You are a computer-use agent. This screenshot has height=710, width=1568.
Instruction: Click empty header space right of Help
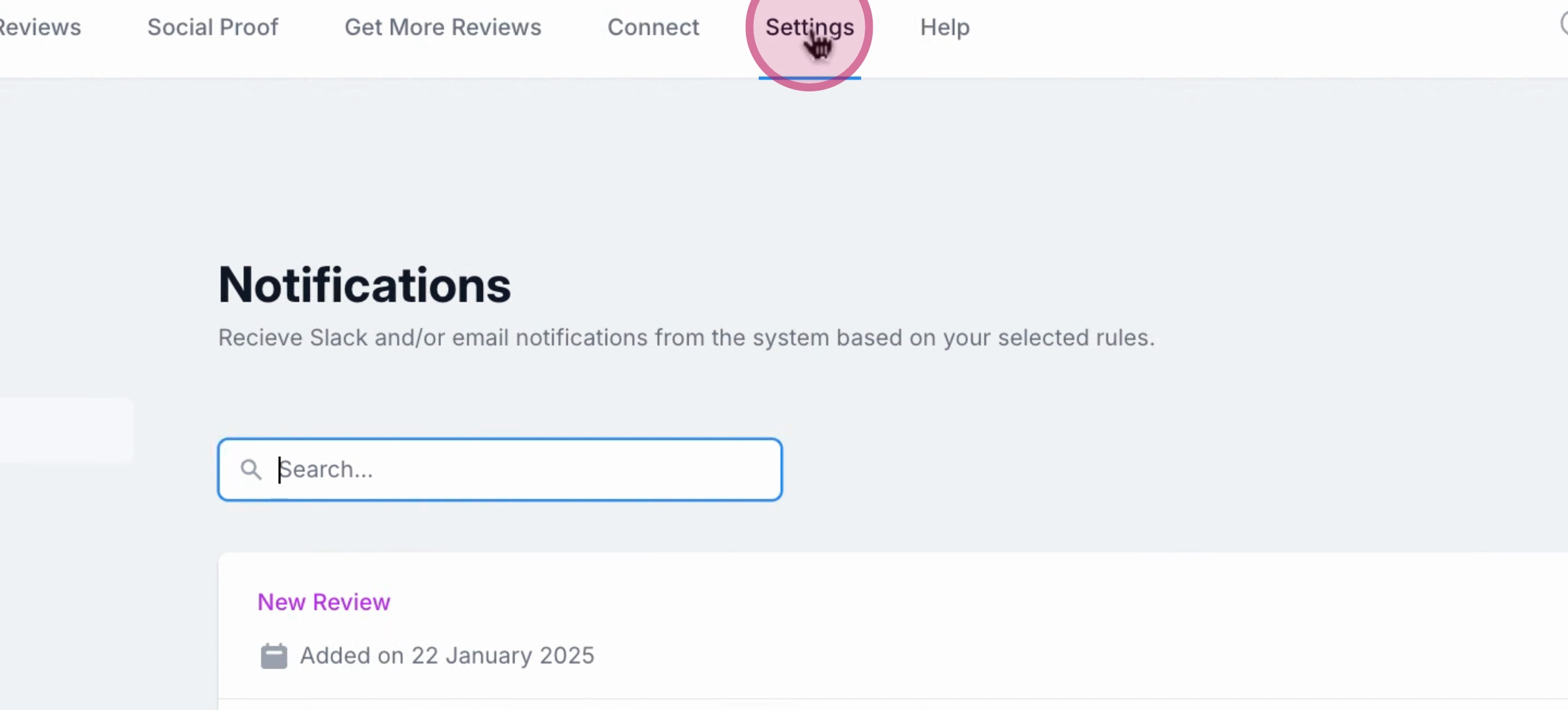1249,27
